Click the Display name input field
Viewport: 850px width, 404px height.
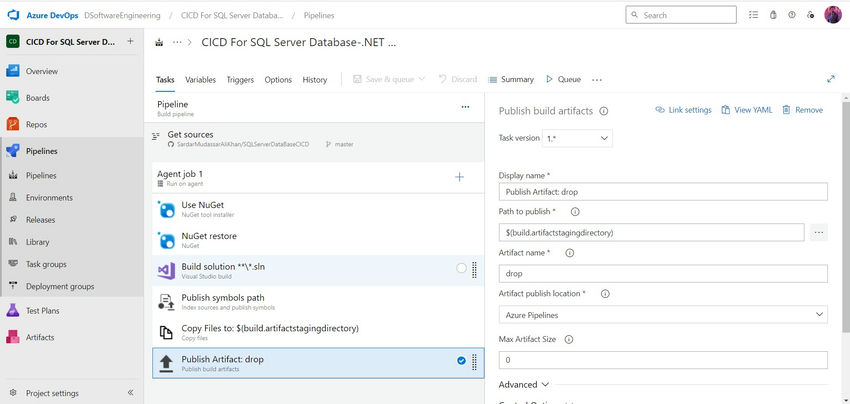pos(663,192)
